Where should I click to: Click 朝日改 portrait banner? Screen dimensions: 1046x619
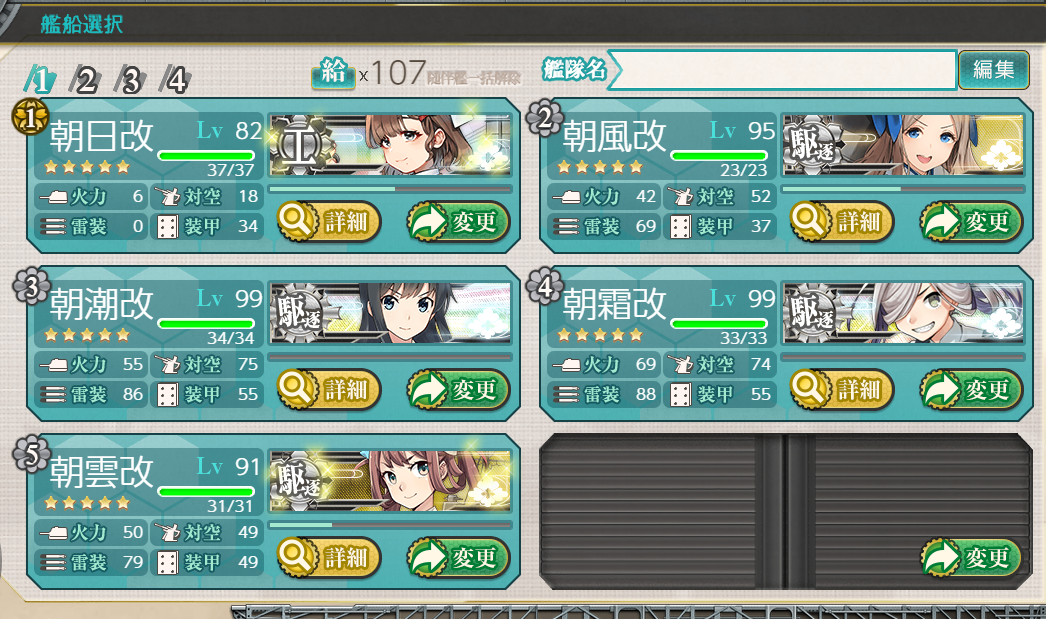pyautogui.click(x=390, y=145)
